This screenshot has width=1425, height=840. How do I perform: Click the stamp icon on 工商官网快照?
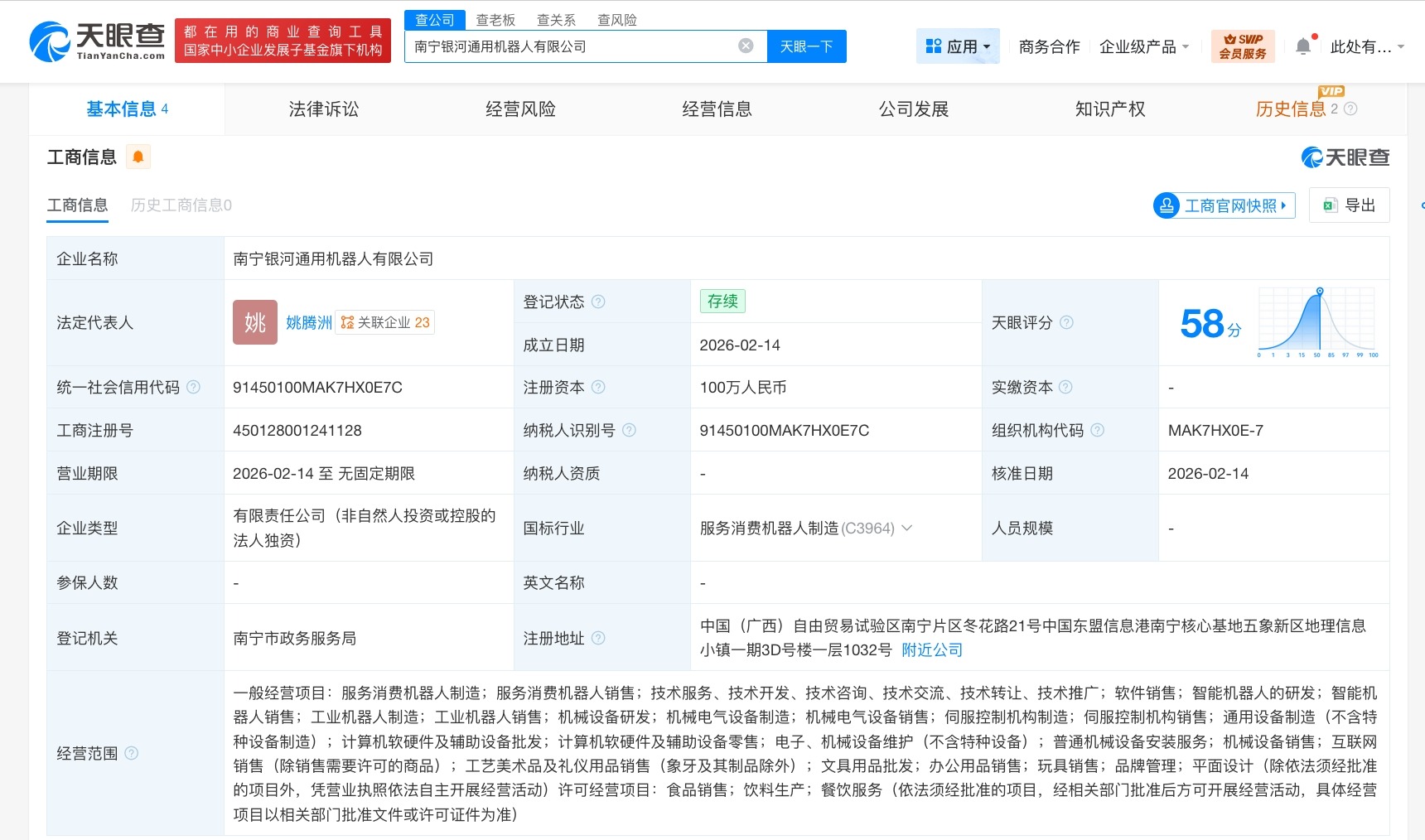1165,205
